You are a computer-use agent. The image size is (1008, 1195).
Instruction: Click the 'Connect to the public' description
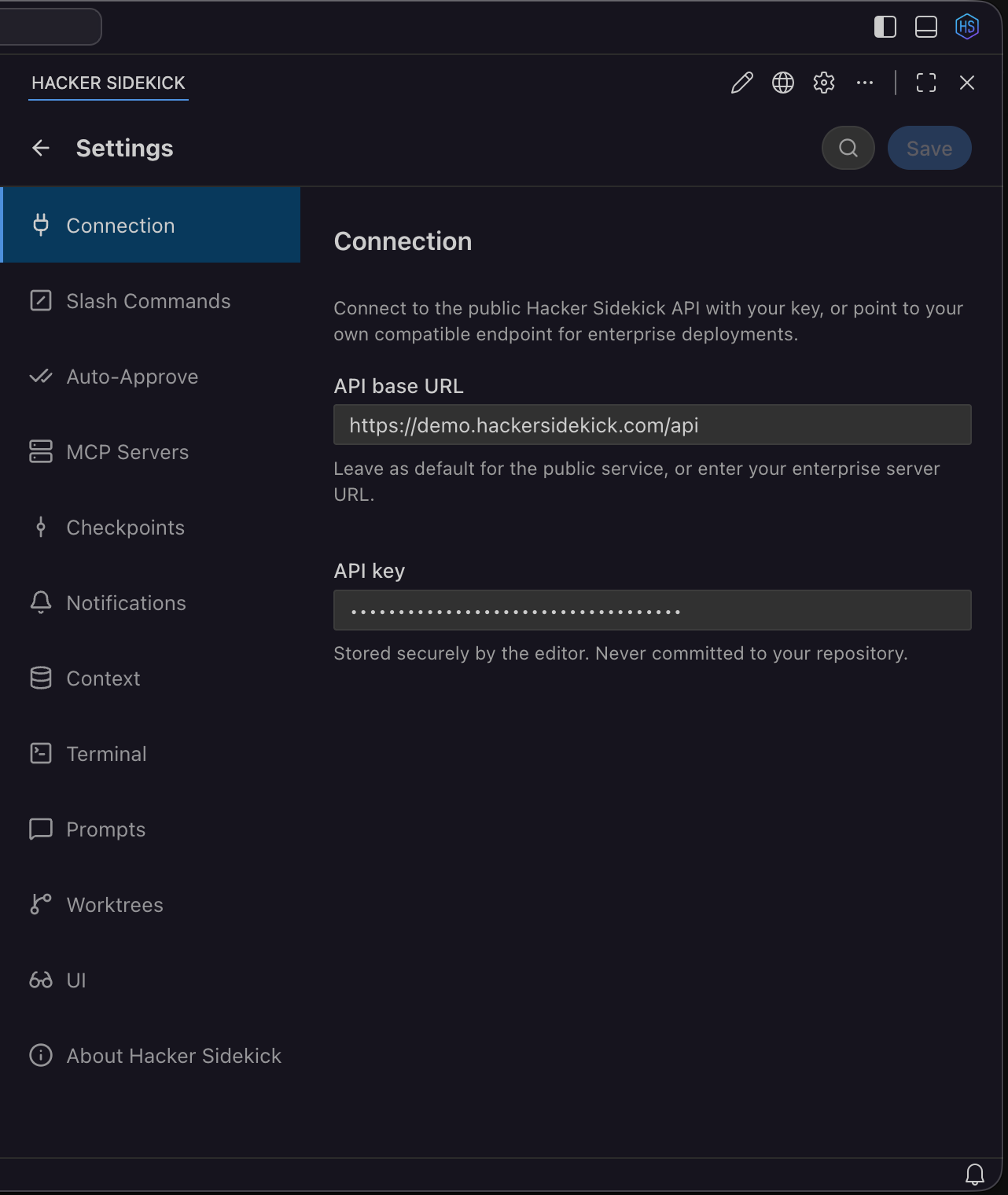[x=649, y=321]
